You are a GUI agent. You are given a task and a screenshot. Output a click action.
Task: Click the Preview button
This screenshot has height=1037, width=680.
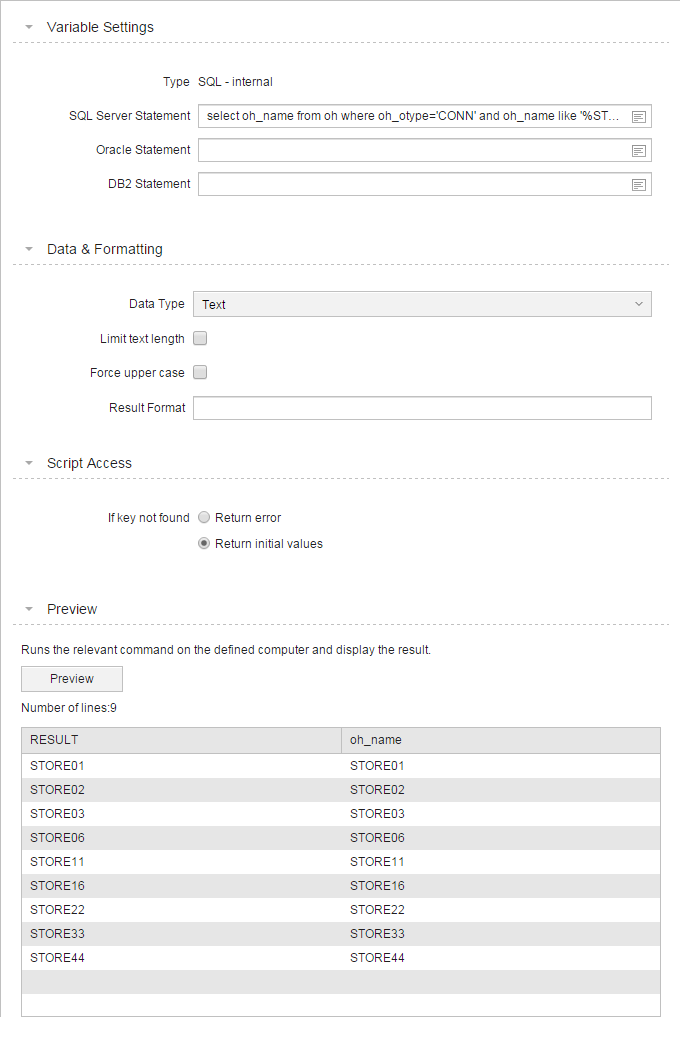71,679
